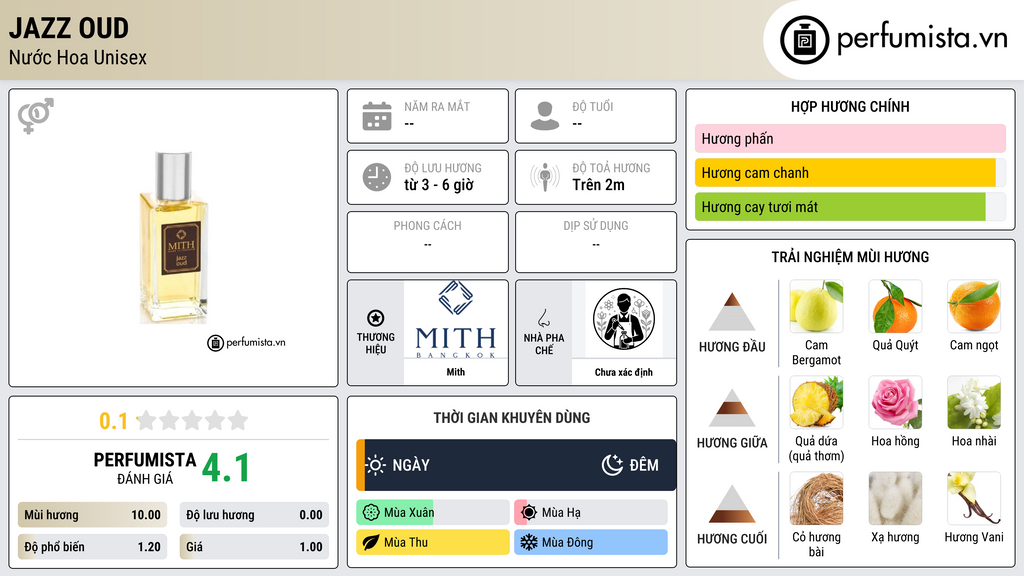Click the Hợp hương chính heading
This screenshot has width=1024, height=576.
(x=850, y=106)
